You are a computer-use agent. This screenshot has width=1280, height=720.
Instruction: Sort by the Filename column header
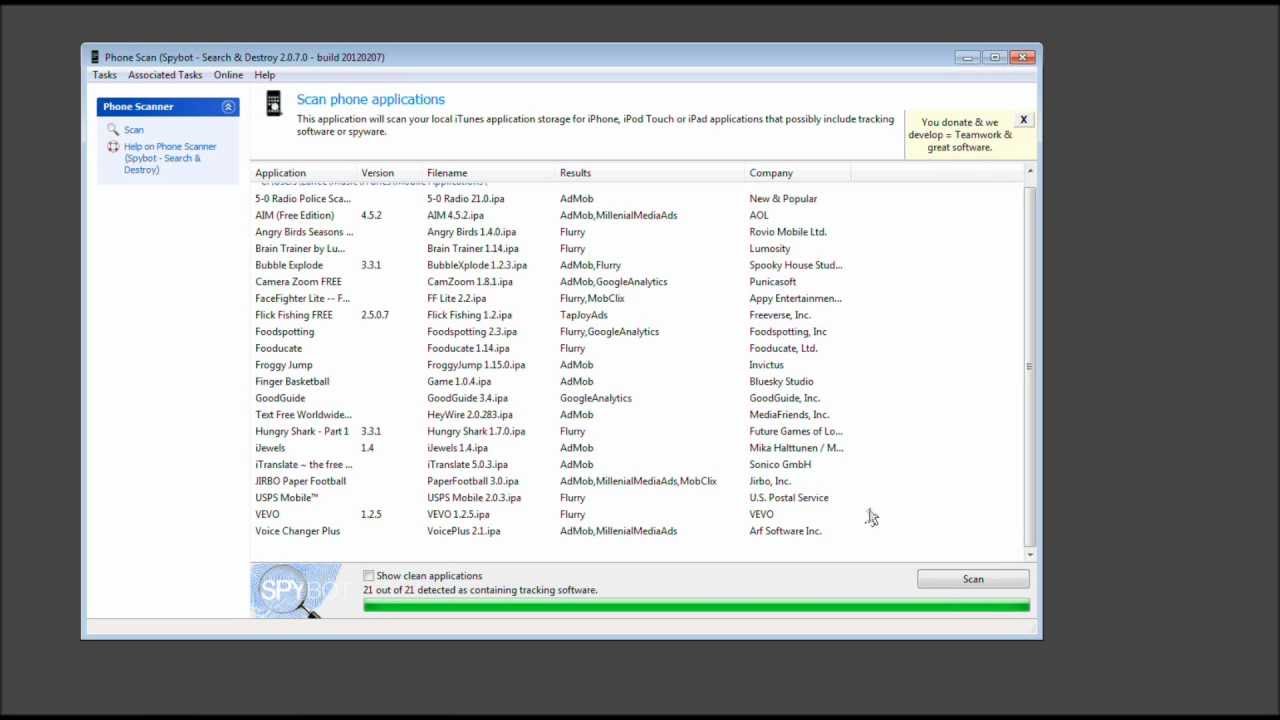click(491, 173)
